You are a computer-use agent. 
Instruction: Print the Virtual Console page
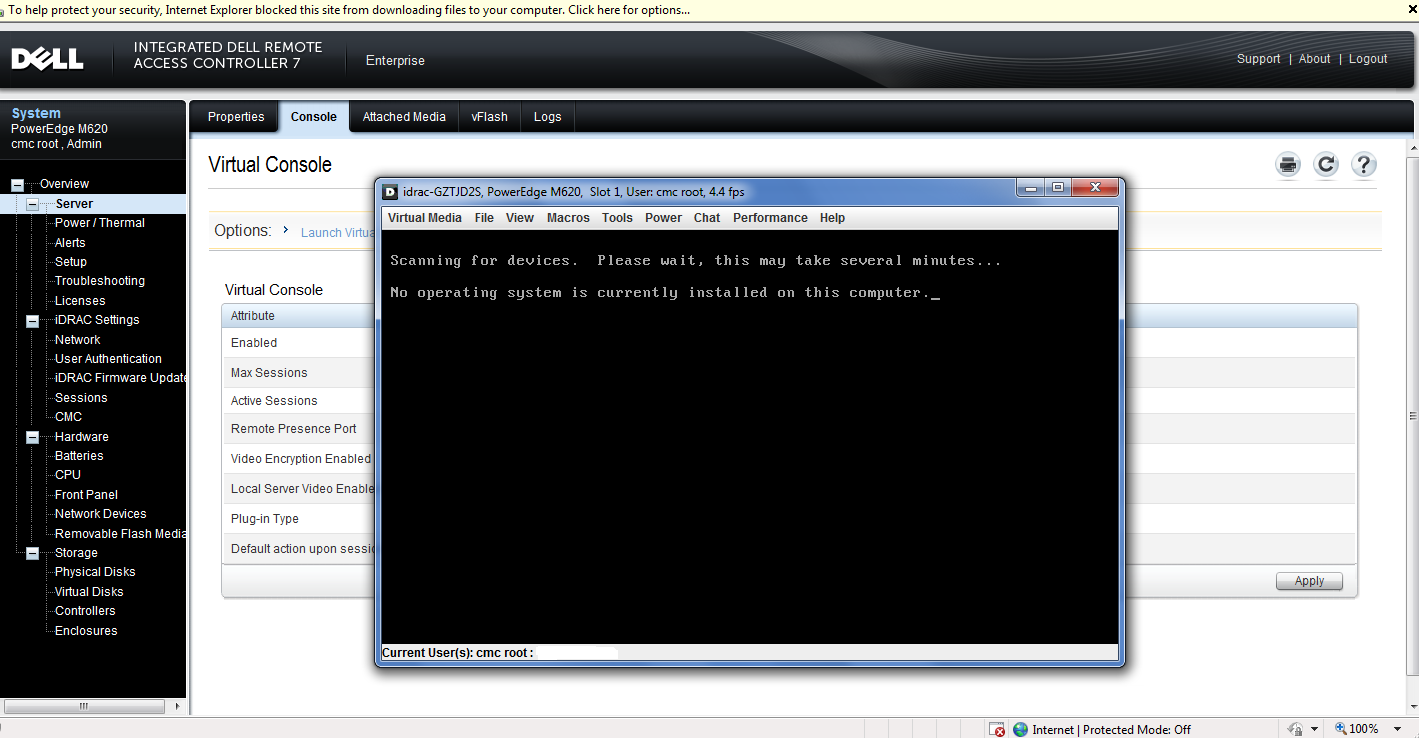click(1288, 165)
